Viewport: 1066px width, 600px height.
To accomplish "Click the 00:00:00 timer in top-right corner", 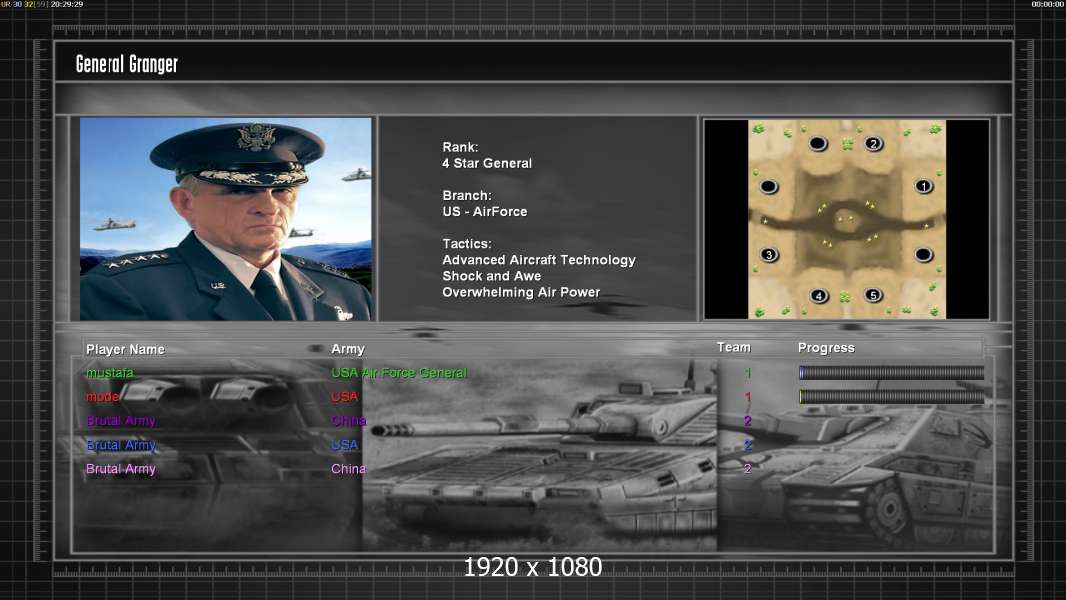I will (x=1048, y=4).
